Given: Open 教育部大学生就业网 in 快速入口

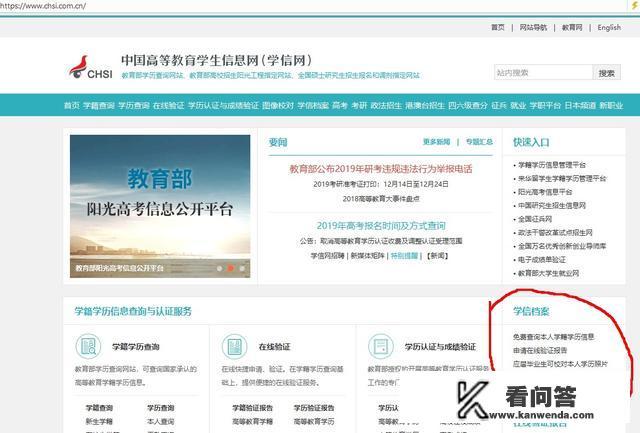Looking at the screenshot, I should [x=548, y=273].
